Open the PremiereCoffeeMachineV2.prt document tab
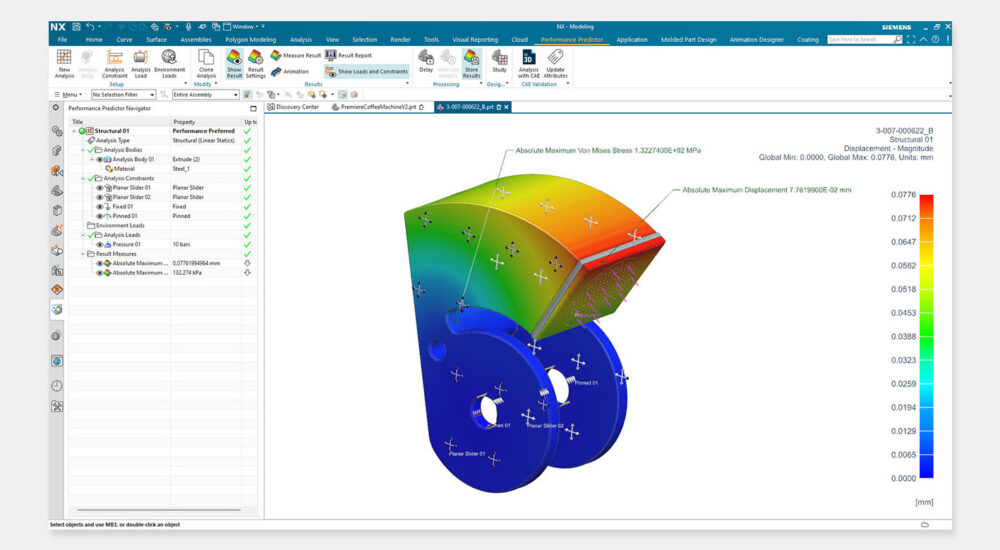 tap(376, 107)
